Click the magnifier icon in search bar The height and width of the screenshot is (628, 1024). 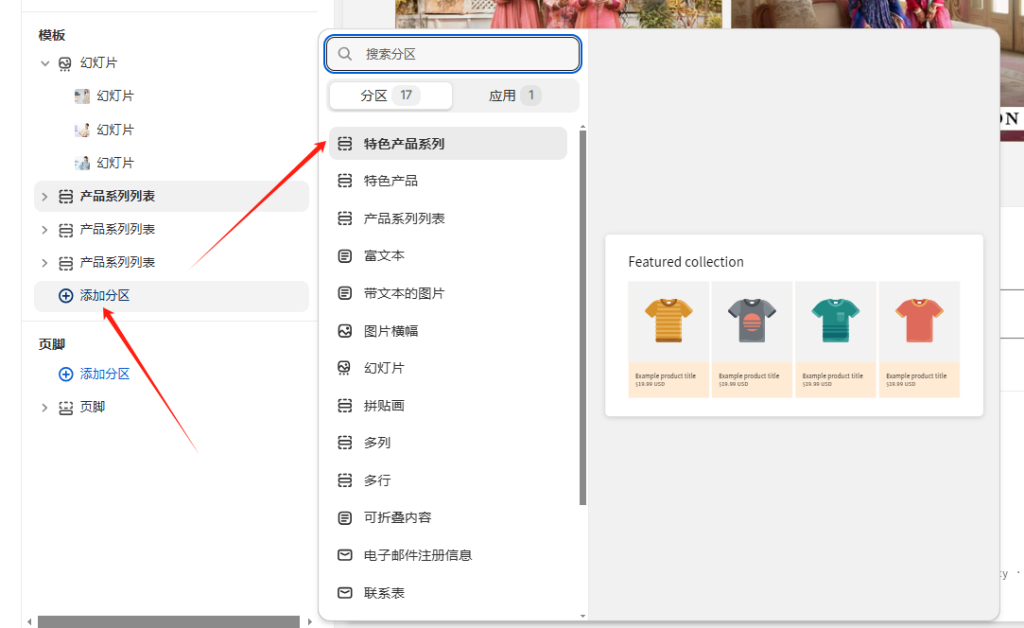click(x=345, y=53)
